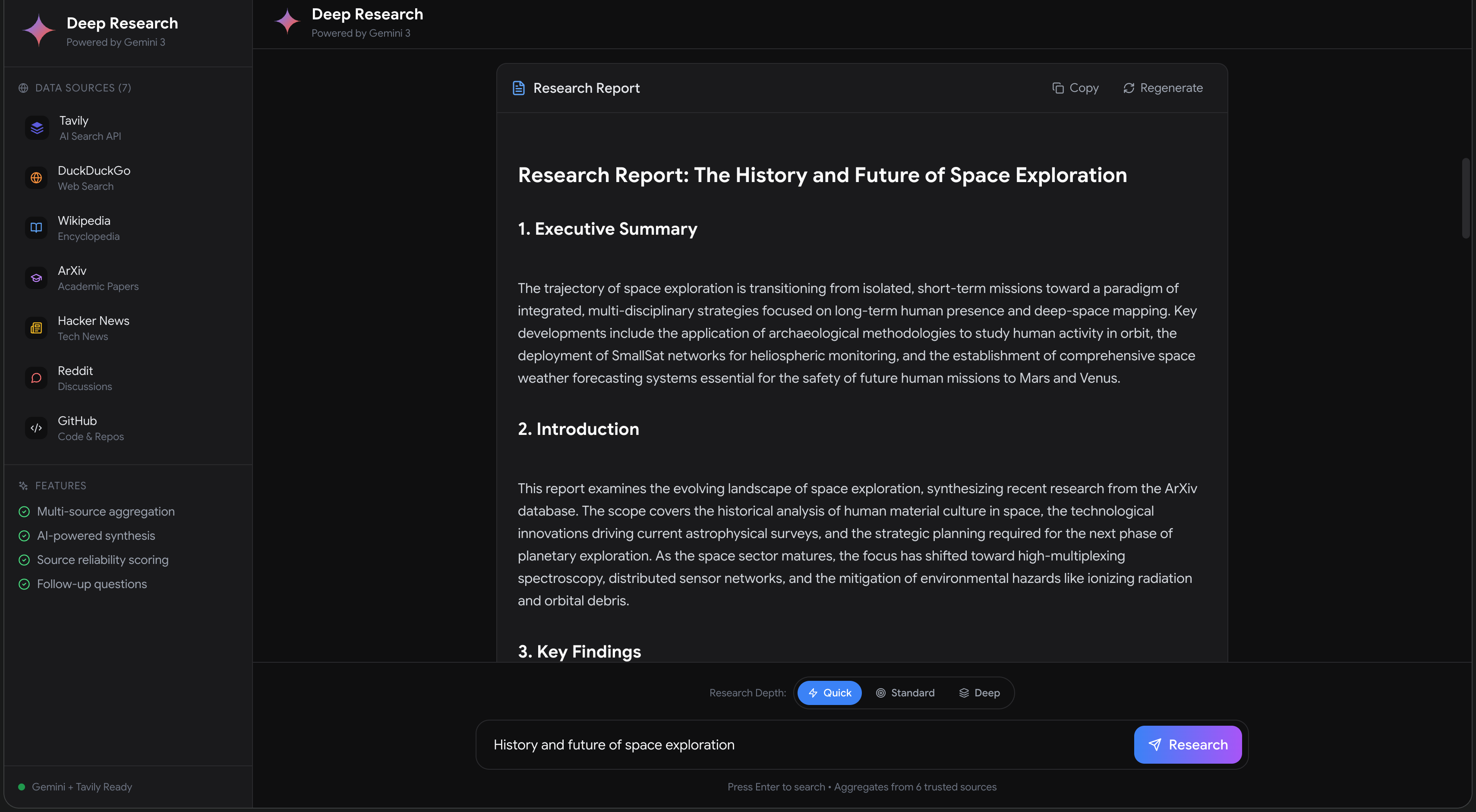Image resolution: width=1476 pixels, height=812 pixels.
Task: Click the Hacker News newspaper icon
Action: point(36,328)
